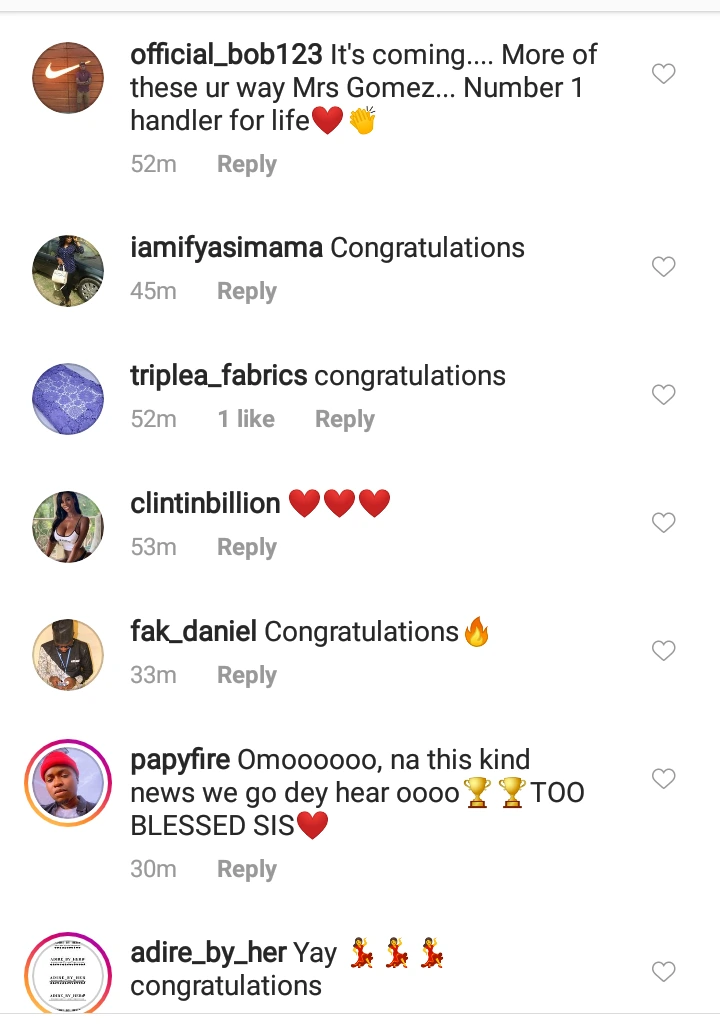Open papyfire's story from avatar ring
720x1035 pixels.
pyautogui.click(x=68, y=782)
